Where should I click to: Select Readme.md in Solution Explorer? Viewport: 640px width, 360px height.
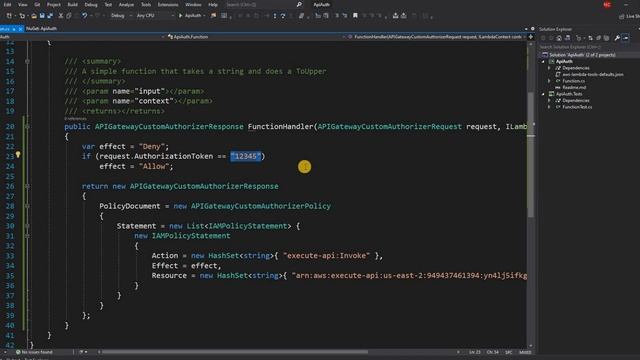click(x=574, y=87)
